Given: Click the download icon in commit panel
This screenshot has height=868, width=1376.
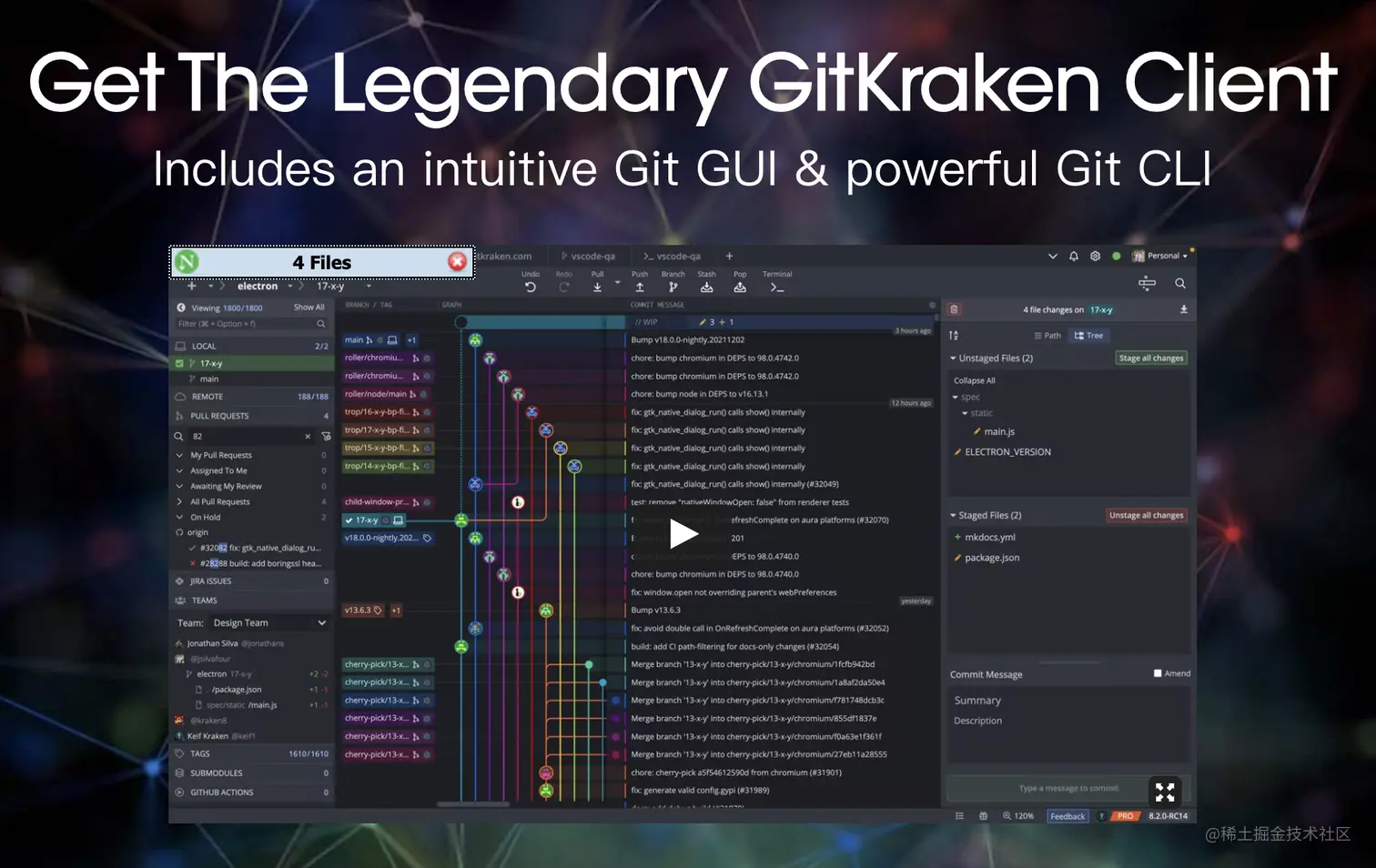Looking at the screenshot, I should pyautogui.click(x=1184, y=309).
